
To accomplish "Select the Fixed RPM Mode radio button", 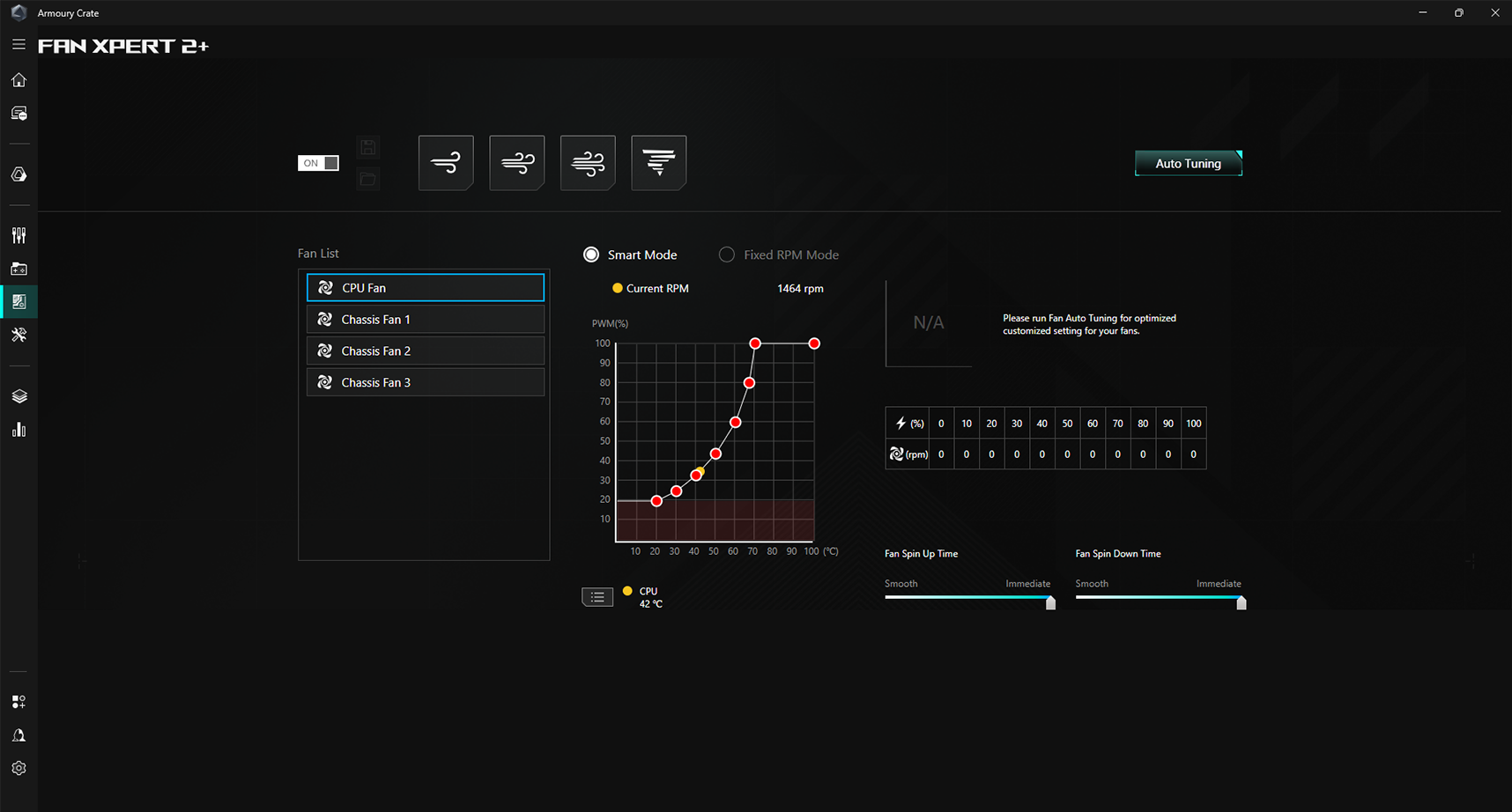I will 727,255.
